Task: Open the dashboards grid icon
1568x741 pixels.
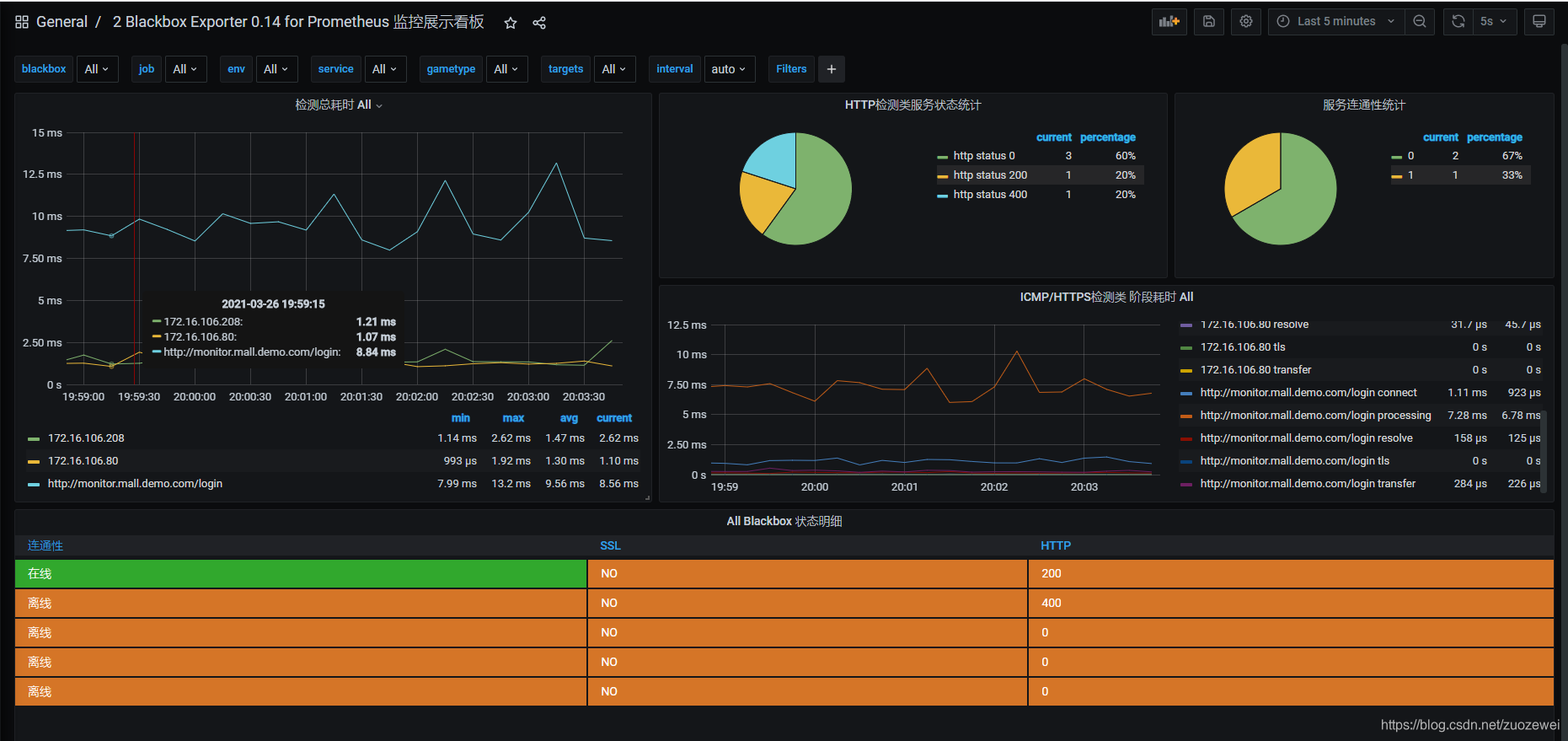Action: 22,22
